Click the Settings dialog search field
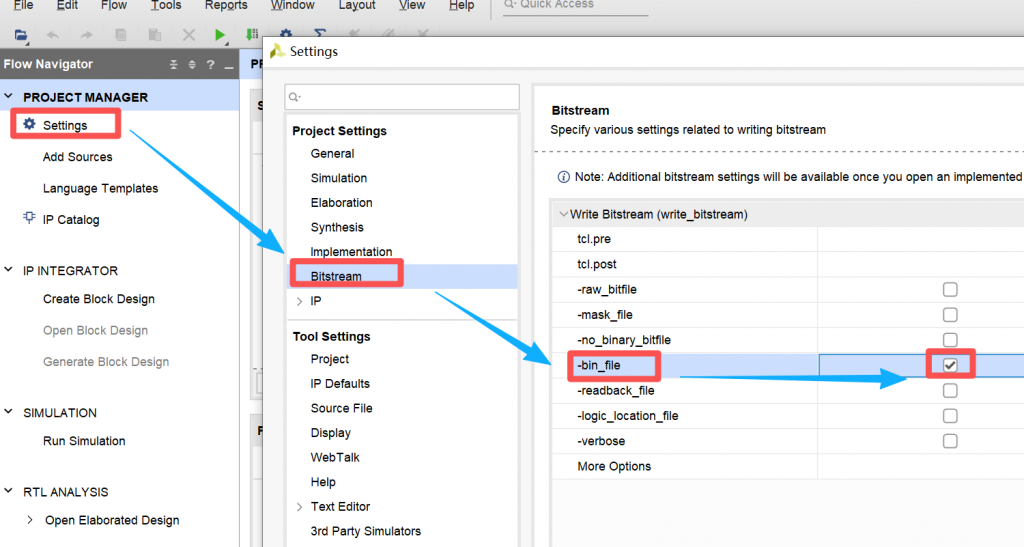Screen dimensions: 1024x547 tap(402, 97)
